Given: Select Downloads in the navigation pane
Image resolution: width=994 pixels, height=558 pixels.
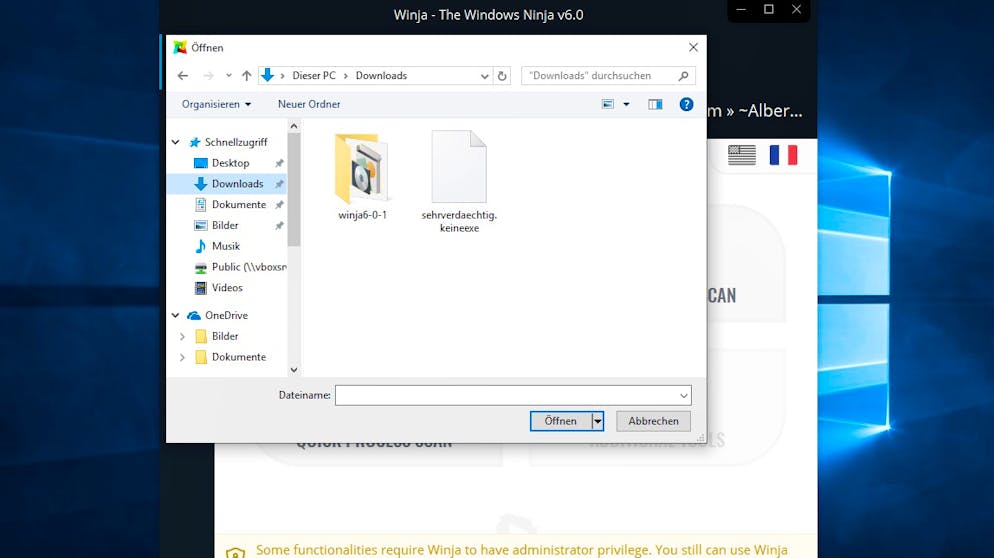Looking at the screenshot, I should tap(237, 184).
